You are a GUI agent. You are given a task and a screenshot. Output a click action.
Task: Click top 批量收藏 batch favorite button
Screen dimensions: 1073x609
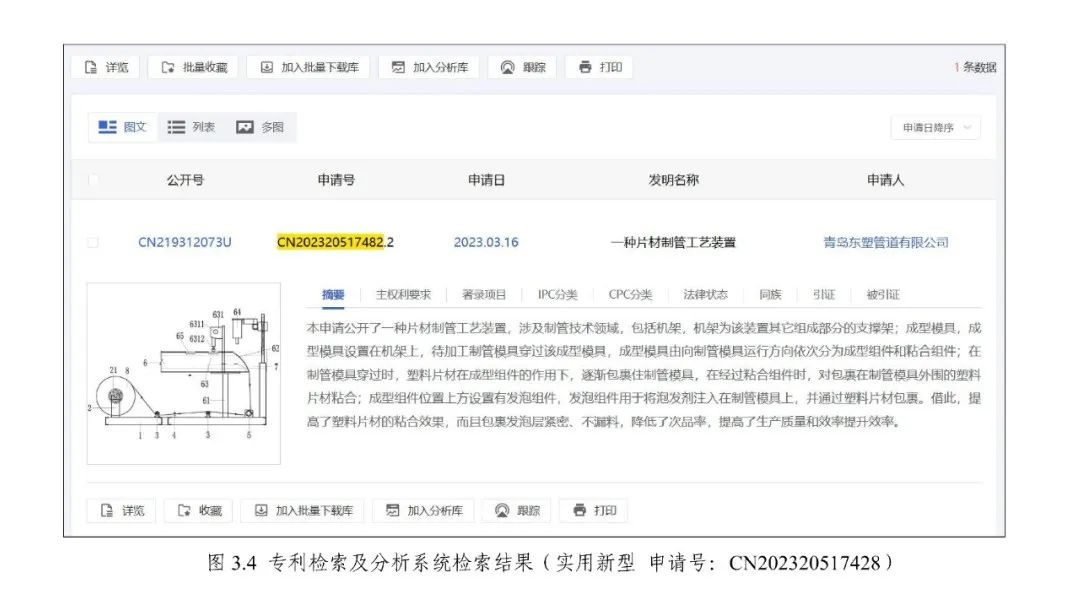coord(193,67)
